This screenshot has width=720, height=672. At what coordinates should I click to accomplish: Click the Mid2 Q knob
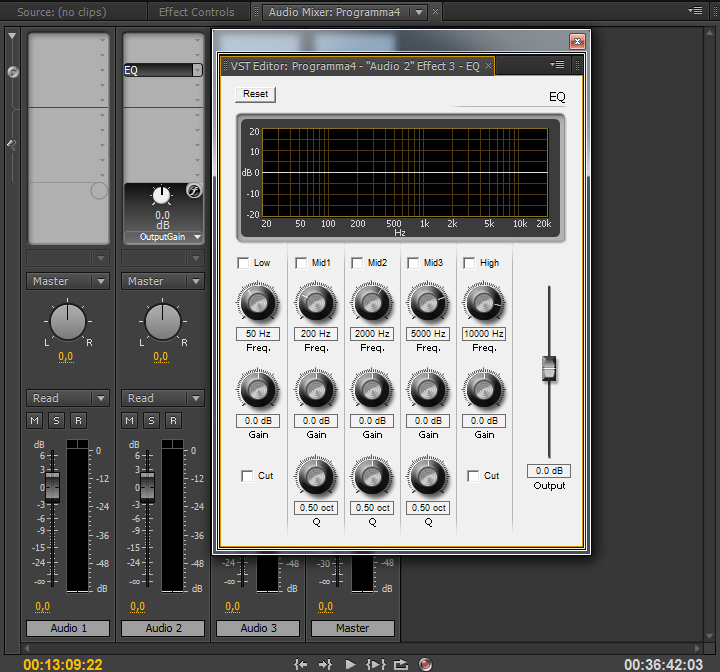(372, 477)
